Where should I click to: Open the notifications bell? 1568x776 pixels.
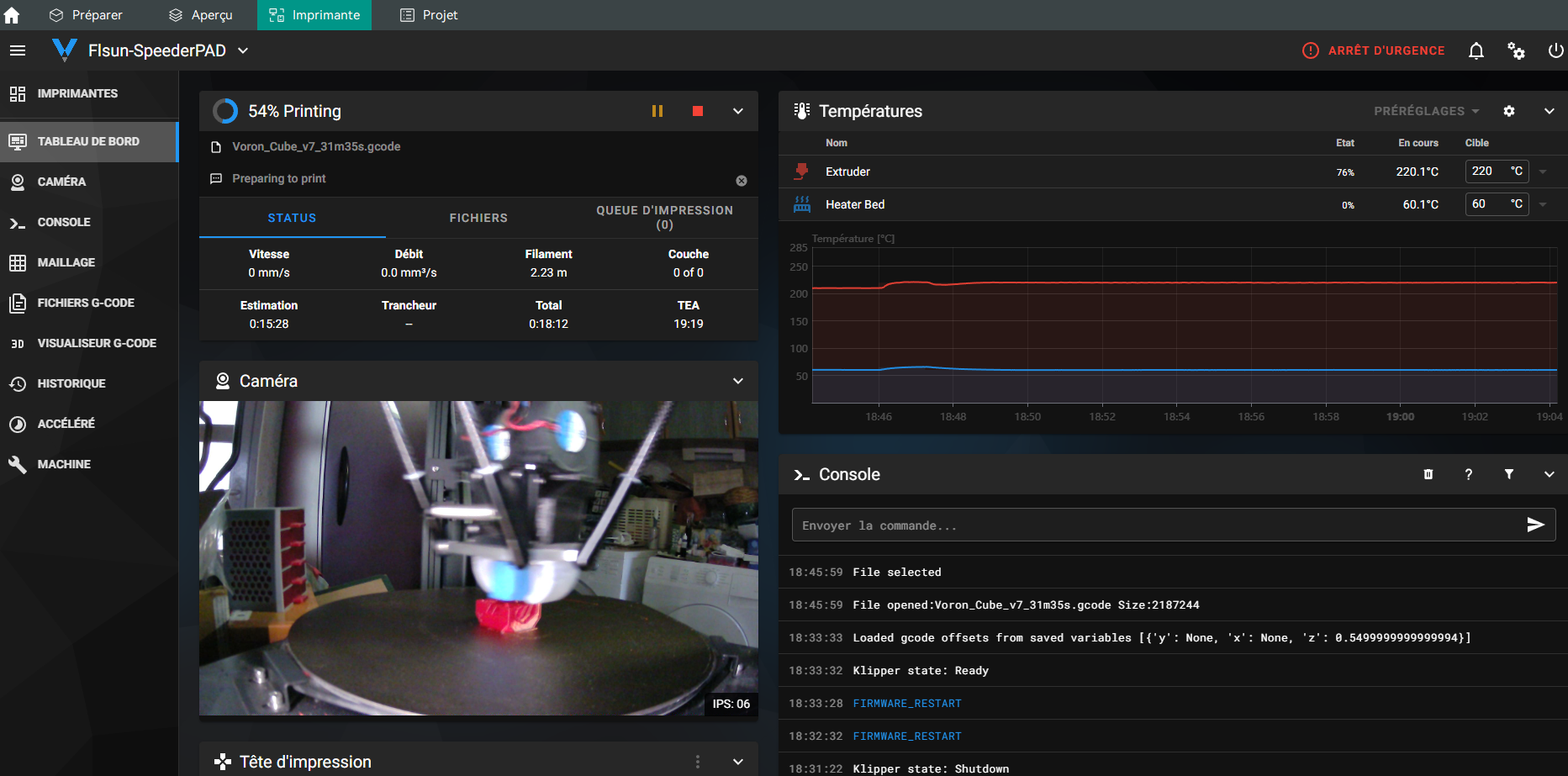coord(1476,50)
